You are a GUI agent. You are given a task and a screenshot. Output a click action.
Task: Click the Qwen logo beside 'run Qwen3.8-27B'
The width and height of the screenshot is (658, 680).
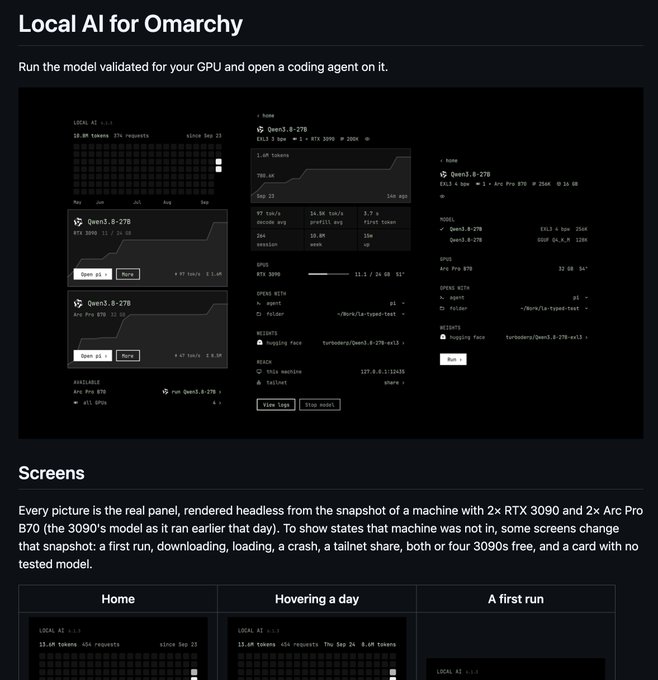[165, 392]
